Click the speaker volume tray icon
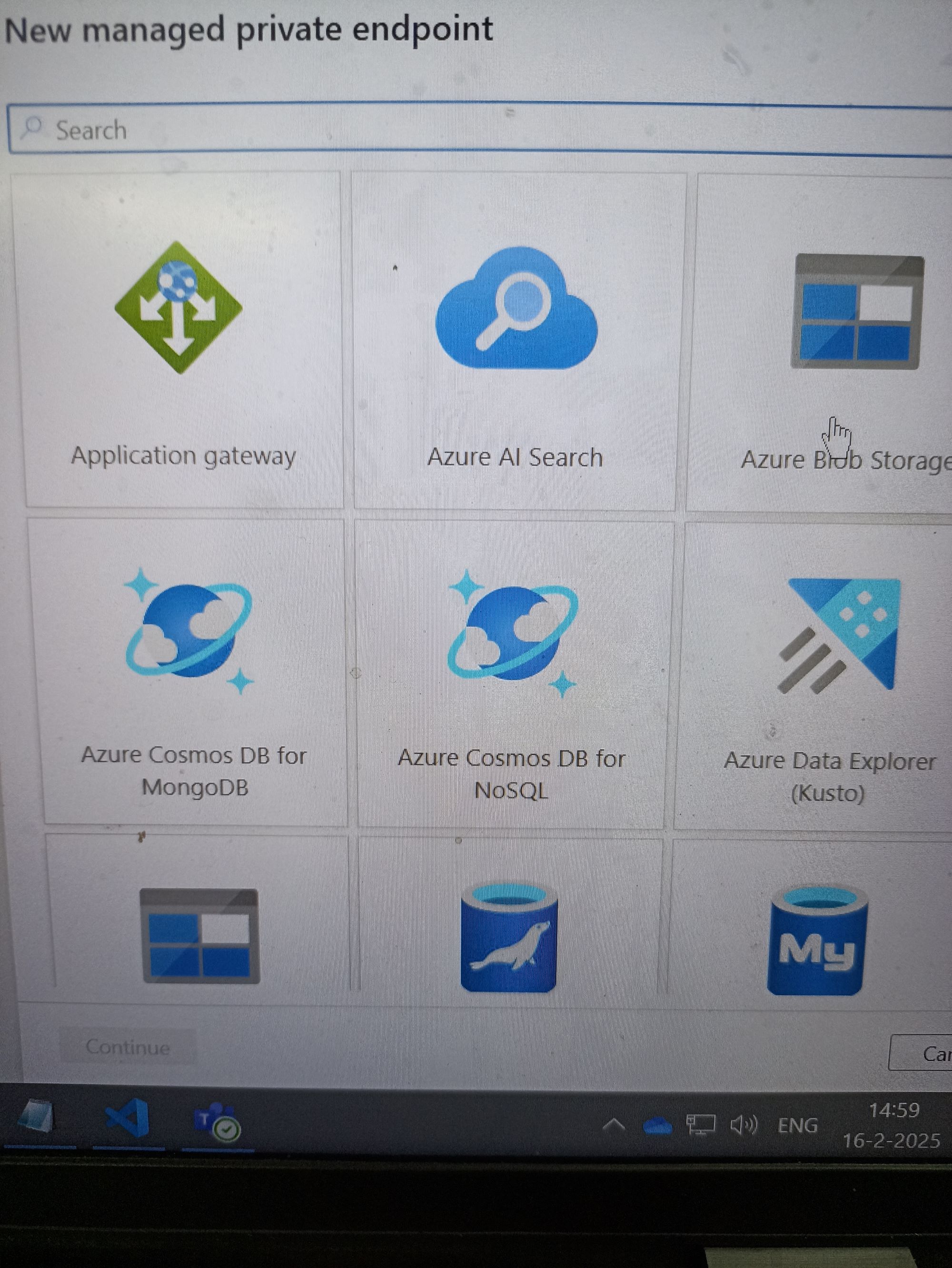 tap(744, 1125)
